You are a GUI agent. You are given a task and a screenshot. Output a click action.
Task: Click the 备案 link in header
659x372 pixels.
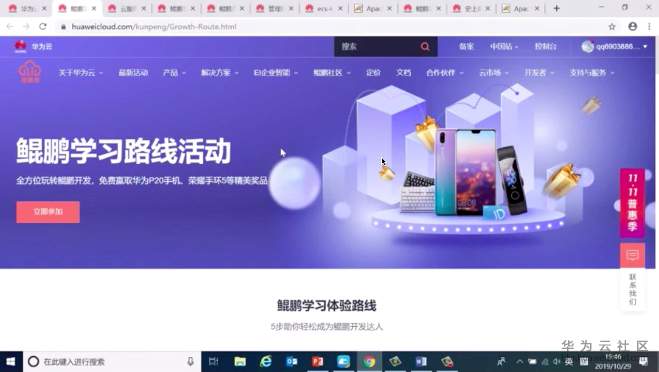466,47
